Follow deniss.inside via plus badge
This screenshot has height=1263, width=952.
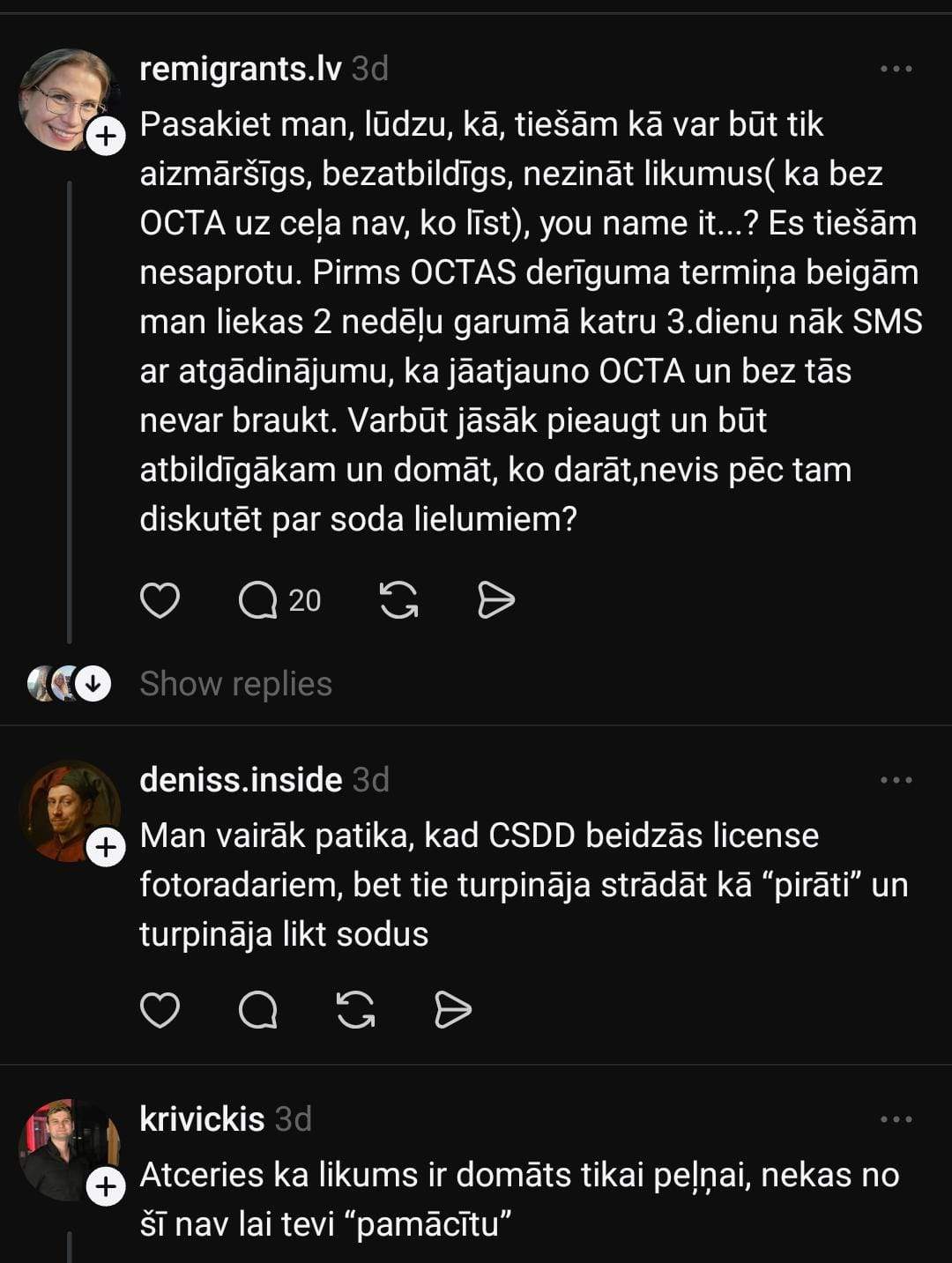tap(106, 848)
